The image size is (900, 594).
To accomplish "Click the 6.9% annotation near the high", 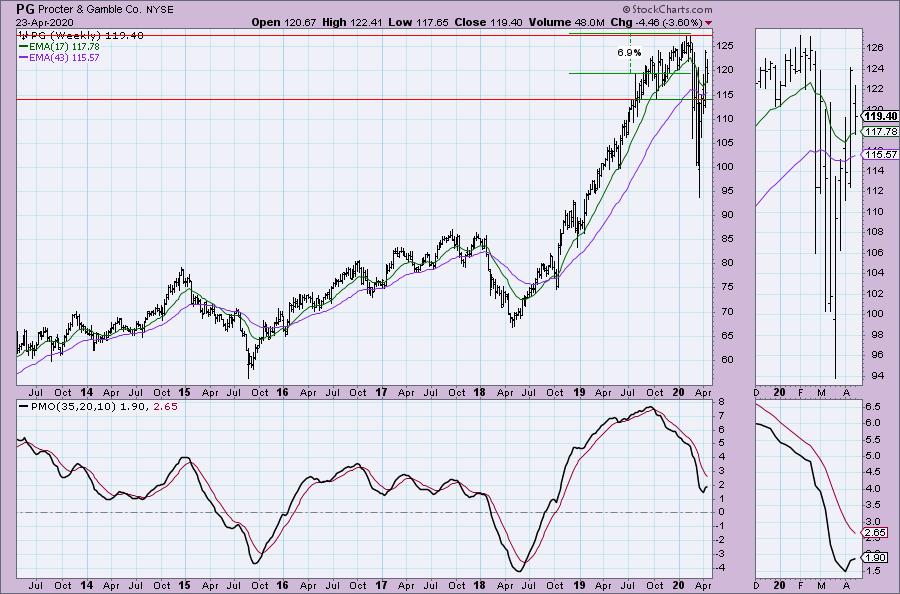I will coord(629,53).
